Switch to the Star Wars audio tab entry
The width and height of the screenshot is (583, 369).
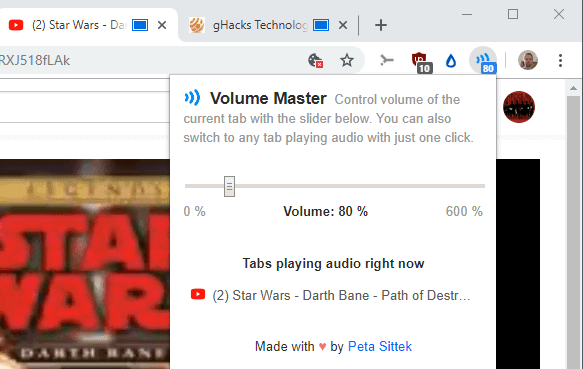pos(331,295)
